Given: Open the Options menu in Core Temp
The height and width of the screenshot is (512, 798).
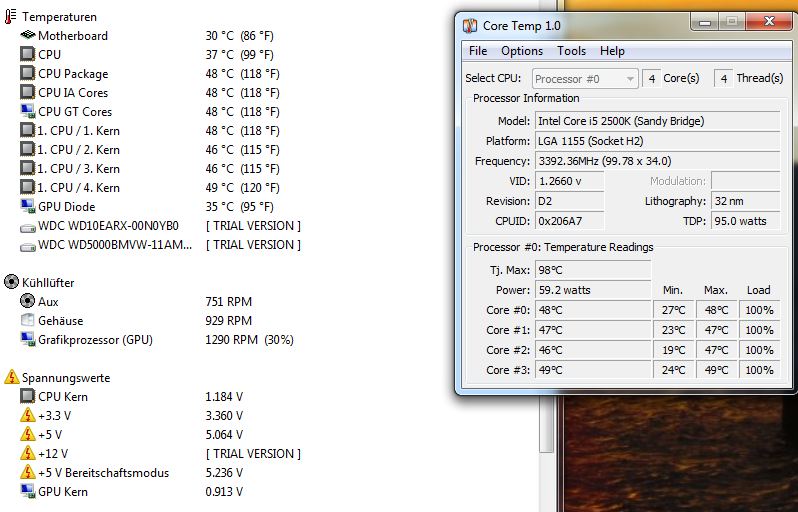Looking at the screenshot, I should tap(522, 51).
